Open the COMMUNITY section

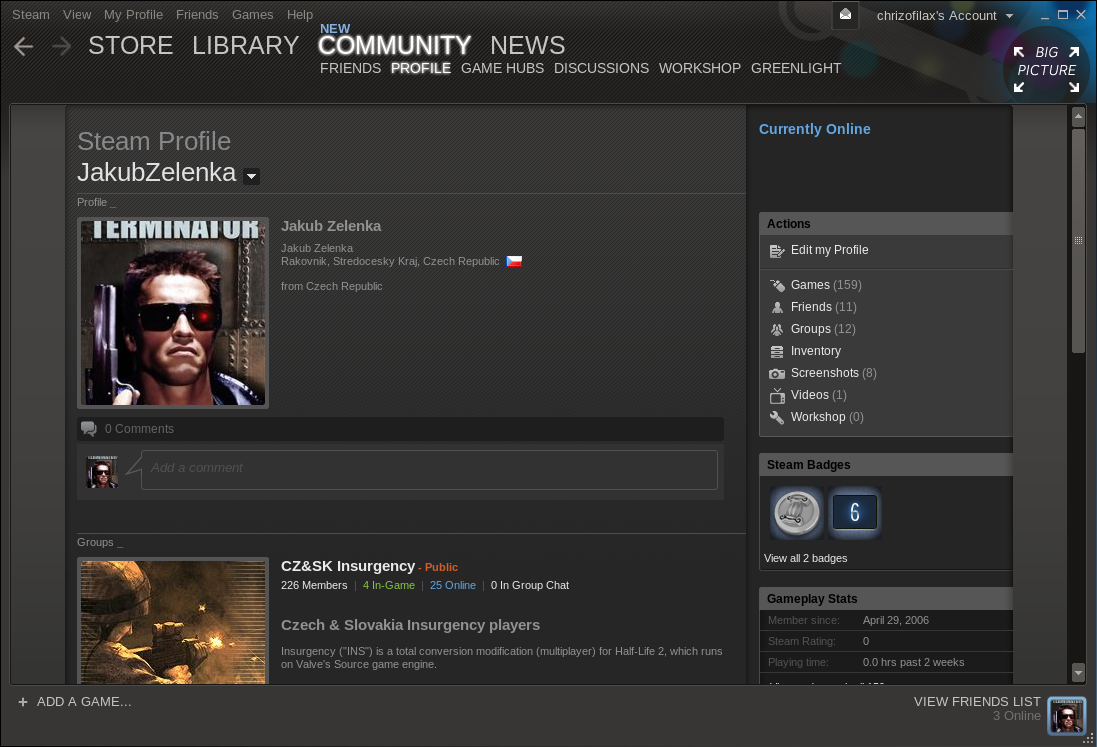(x=394, y=45)
